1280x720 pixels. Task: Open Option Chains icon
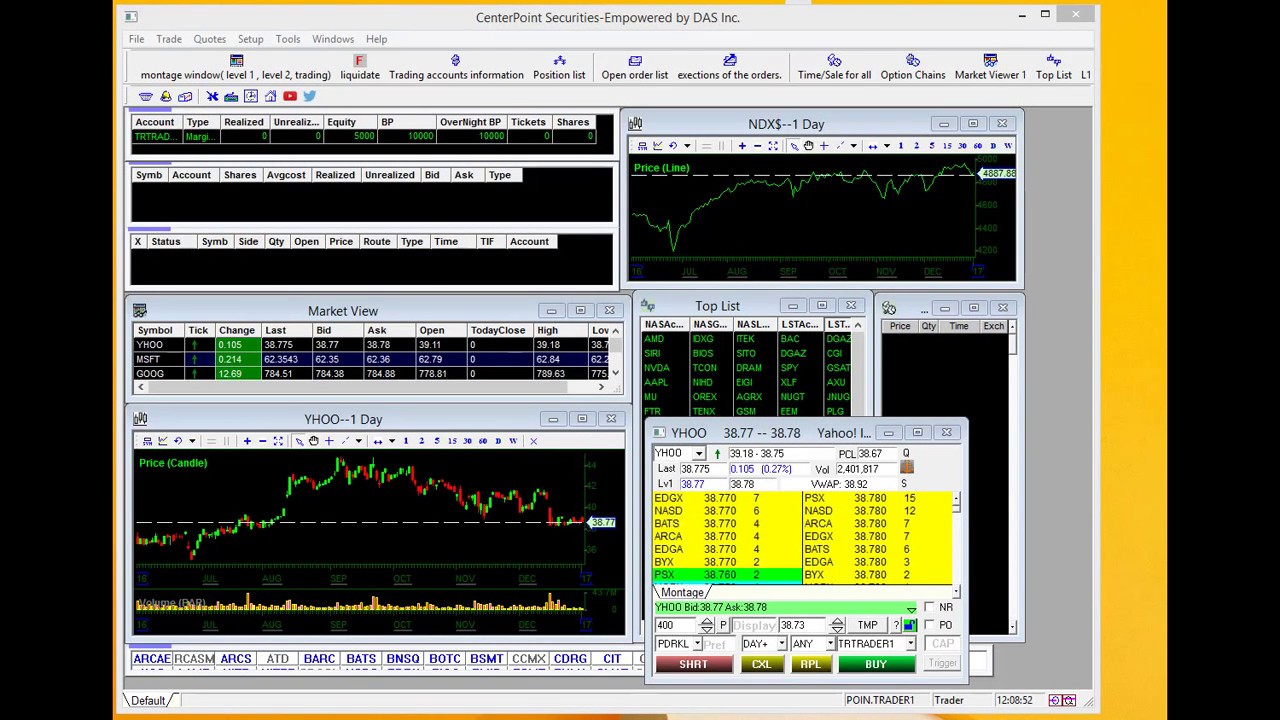tap(913, 61)
